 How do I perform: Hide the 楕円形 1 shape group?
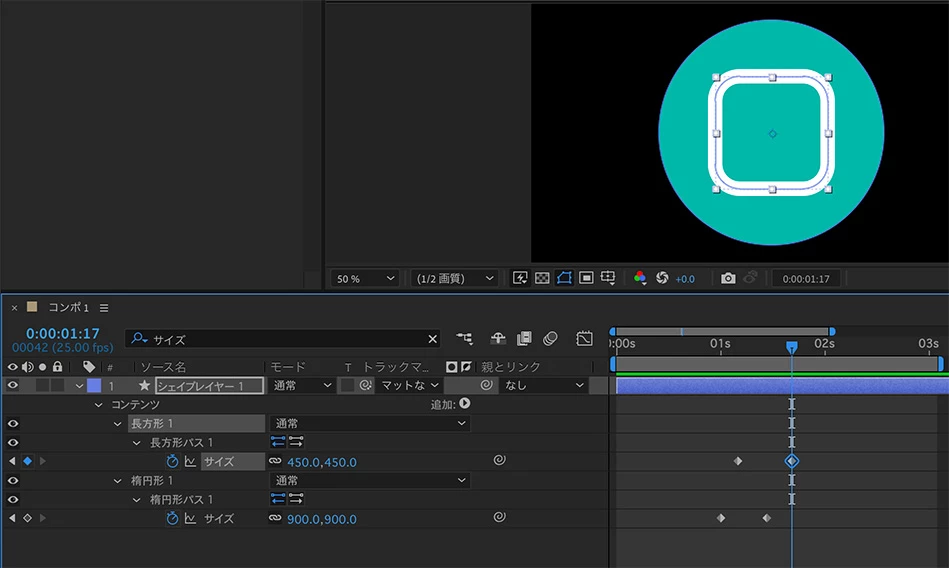click(x=13, y=480)
